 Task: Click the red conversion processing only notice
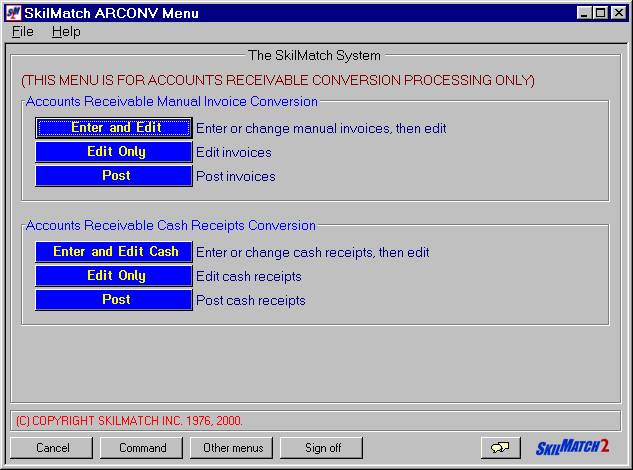point(278,80)
